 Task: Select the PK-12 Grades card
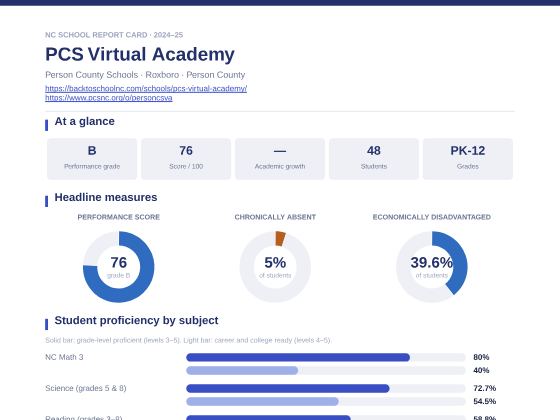(468, 159)
